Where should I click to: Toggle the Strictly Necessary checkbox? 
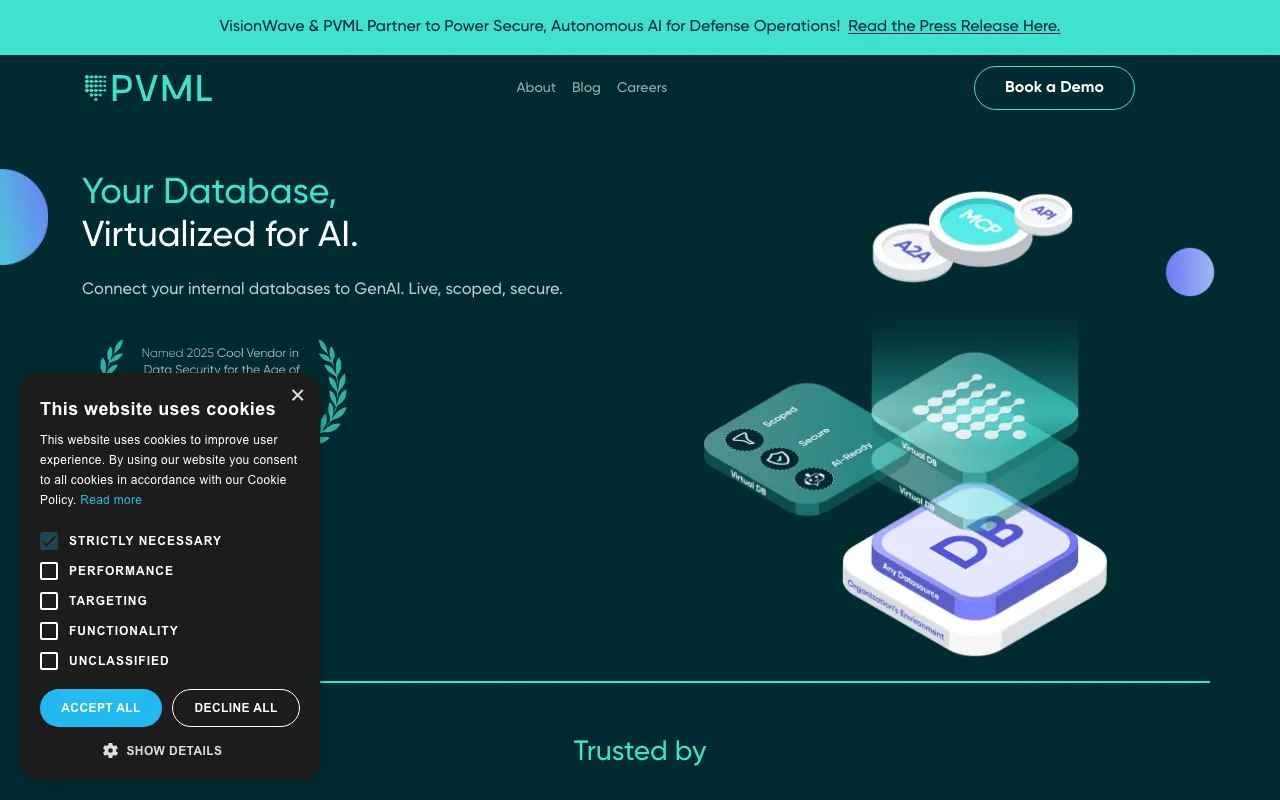49,541
